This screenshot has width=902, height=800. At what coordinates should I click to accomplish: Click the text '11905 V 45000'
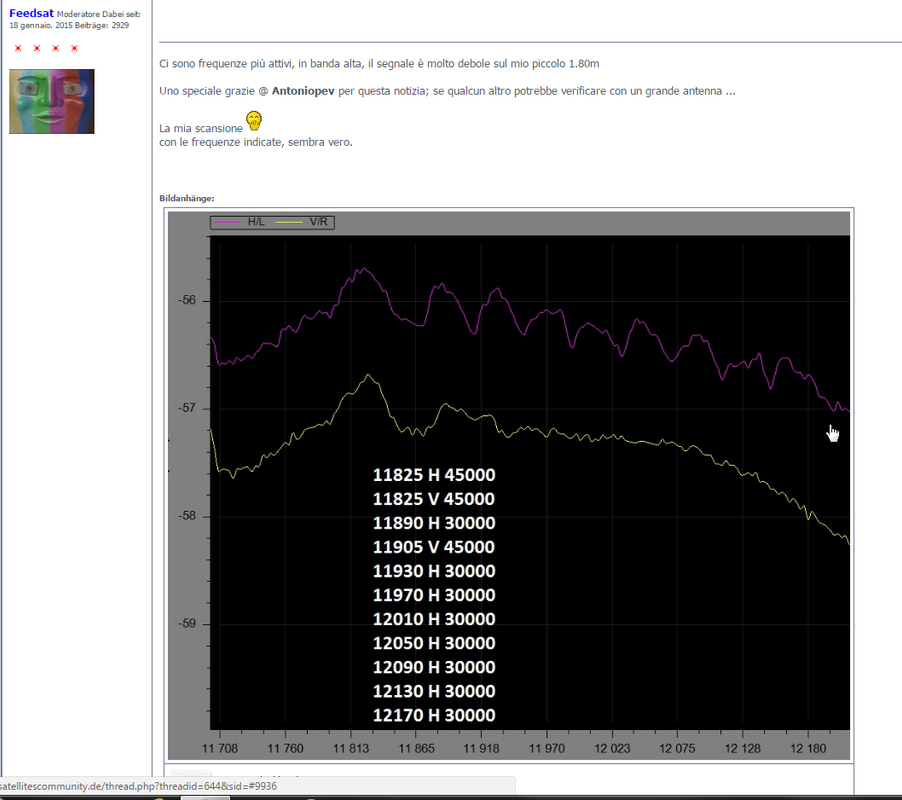(x=434, y=547)
